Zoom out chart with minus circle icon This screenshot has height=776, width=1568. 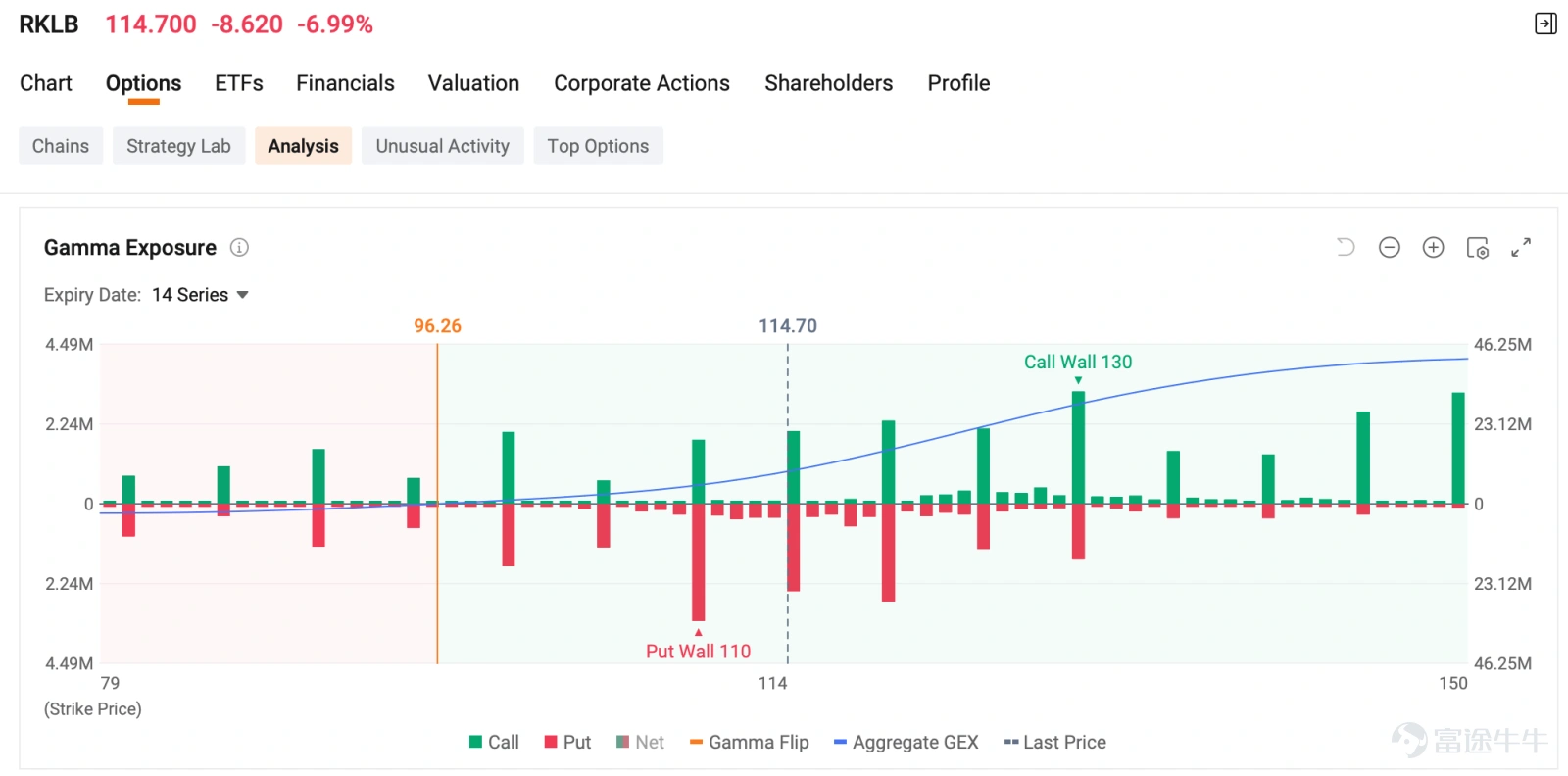click(x=1390, y=247)
